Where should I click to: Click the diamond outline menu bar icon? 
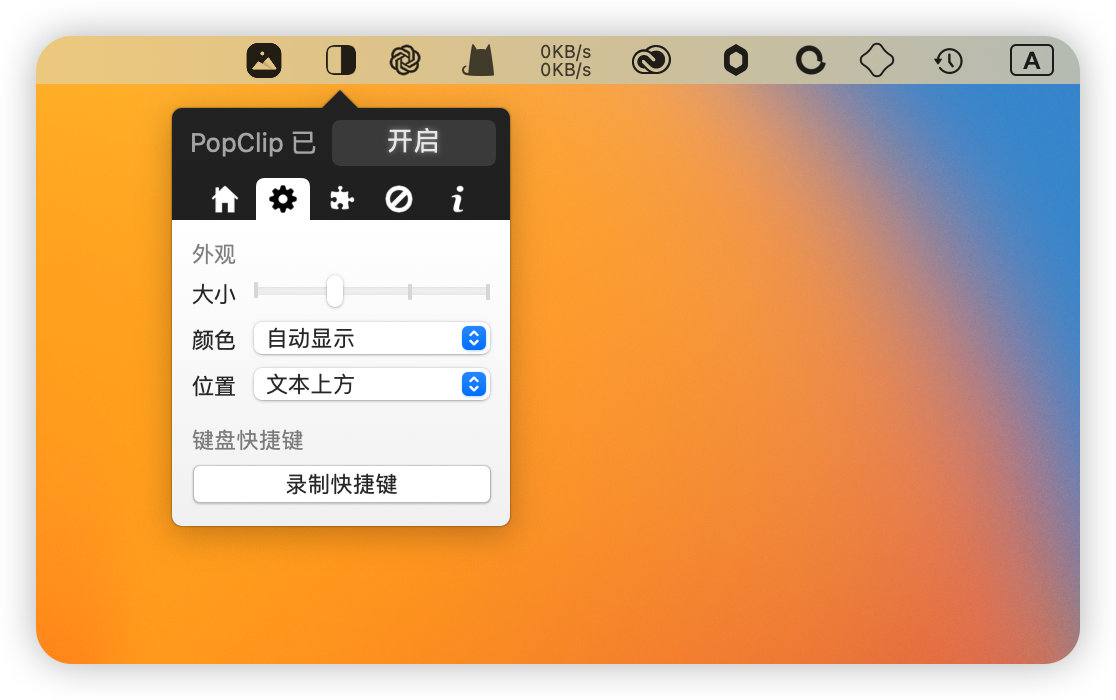point(877,60)
